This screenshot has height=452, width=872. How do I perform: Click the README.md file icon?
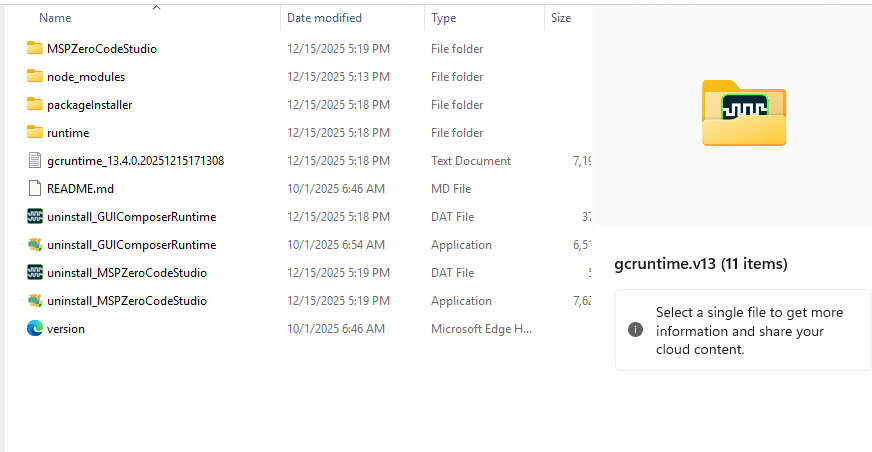(x=35, y=188)
